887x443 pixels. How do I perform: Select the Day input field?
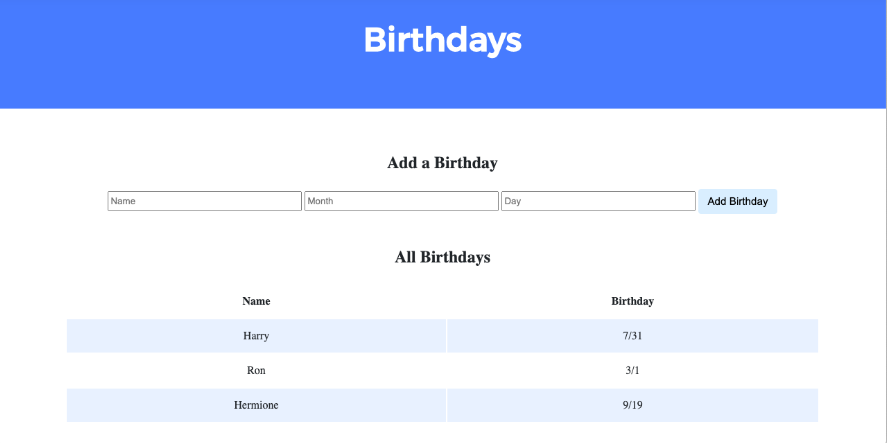[598, 201]
